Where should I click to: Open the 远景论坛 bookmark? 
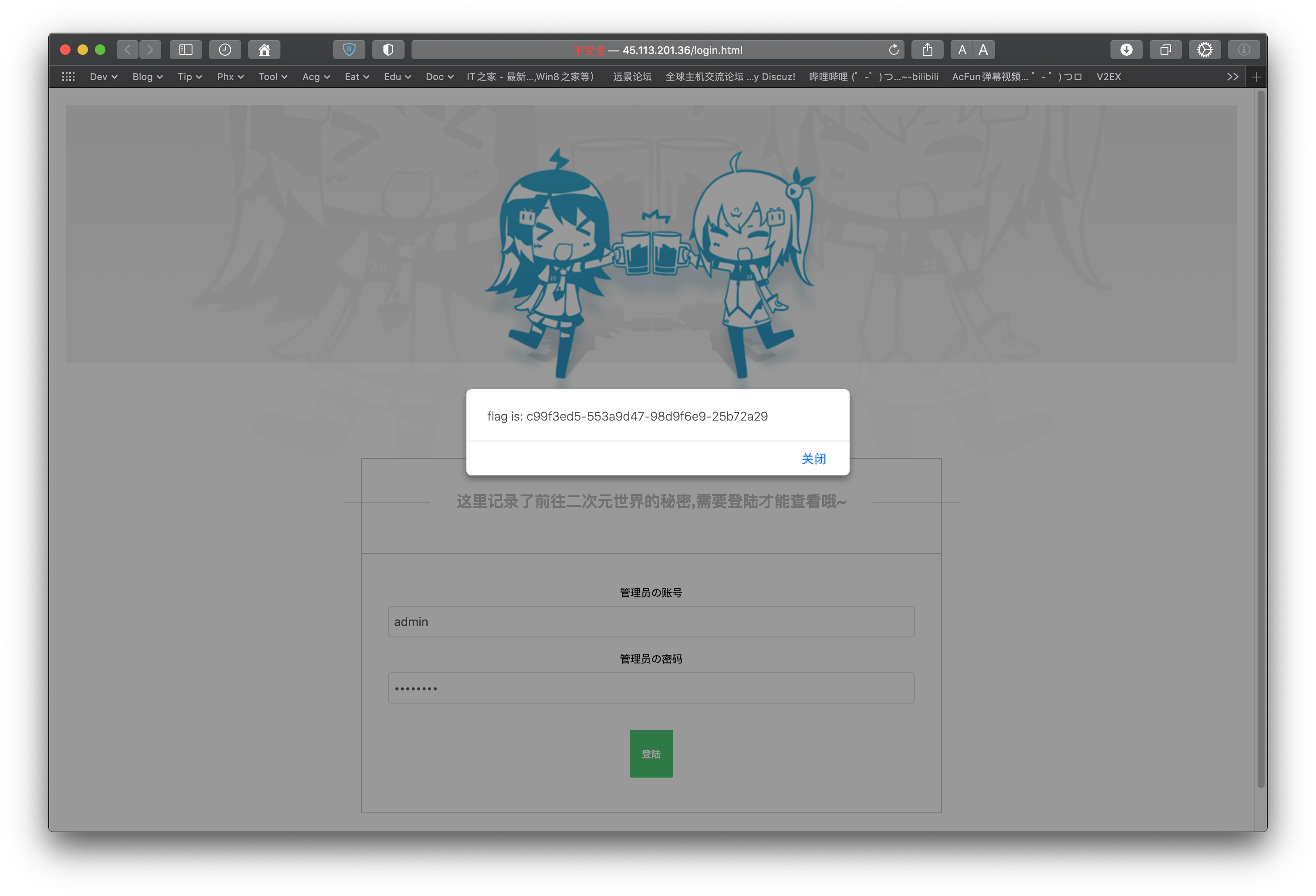[632, 77]
